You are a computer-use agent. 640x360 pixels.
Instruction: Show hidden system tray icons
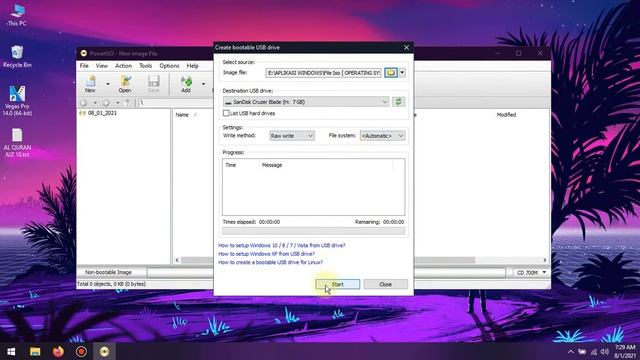[x=571, y=351]
